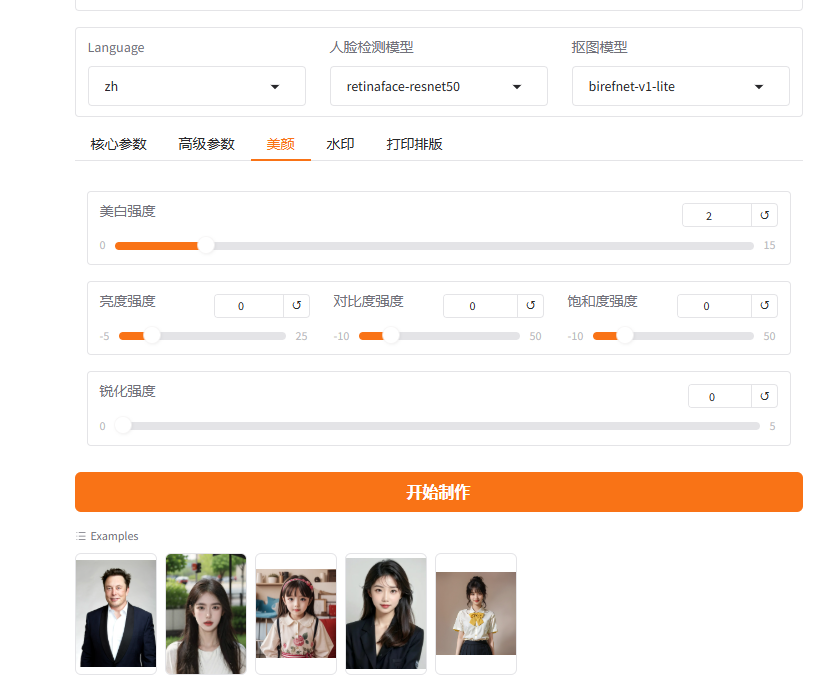This screenshot has width=813, height=684.
Task: Open the 抠图模型 birefnet-v1-lite dropdown
Action: [x=681, y=86]
